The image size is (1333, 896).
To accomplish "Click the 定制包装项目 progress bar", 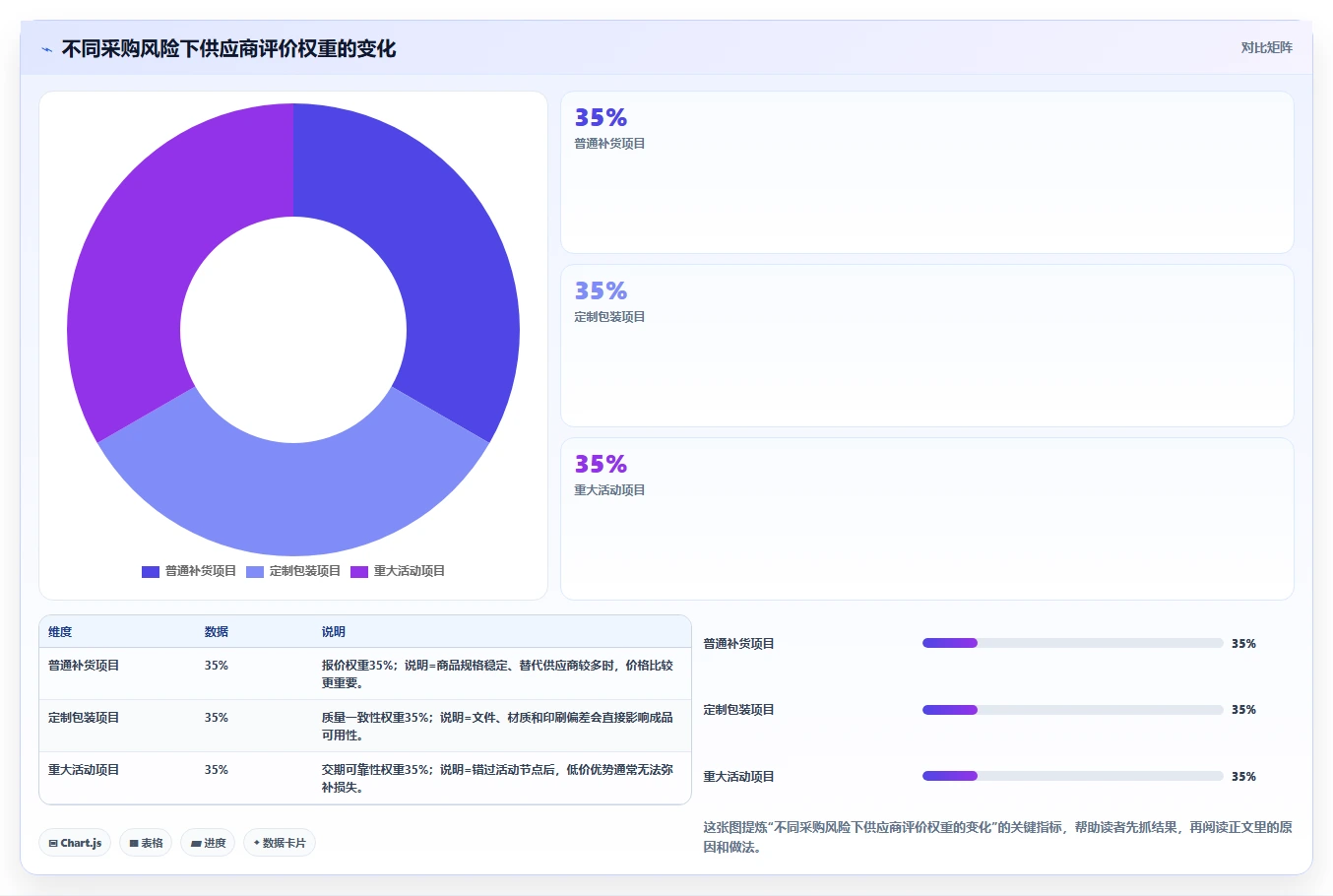I will [x=1072, y=710].
